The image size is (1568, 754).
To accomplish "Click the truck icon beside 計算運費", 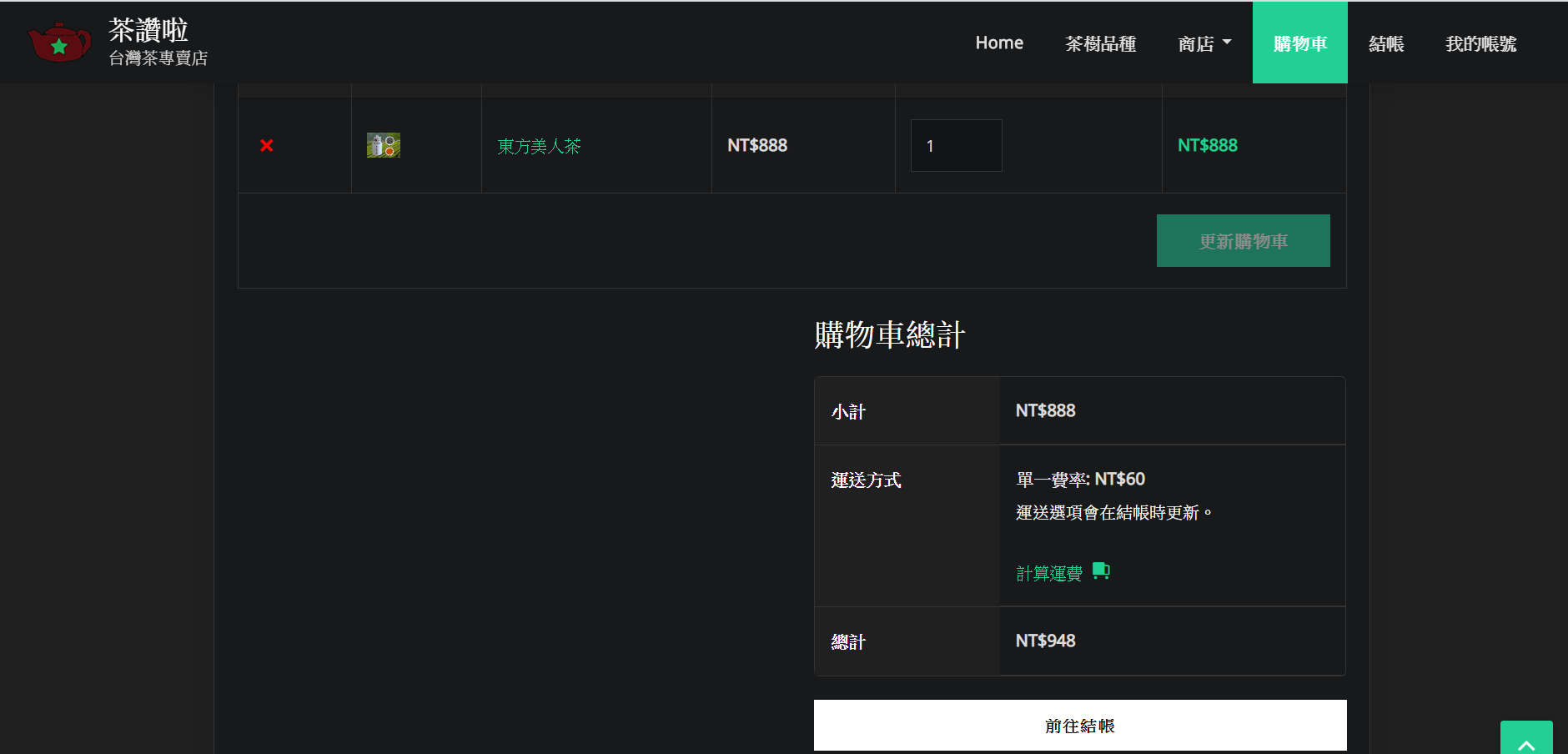I will click(x=1101, y=571).
